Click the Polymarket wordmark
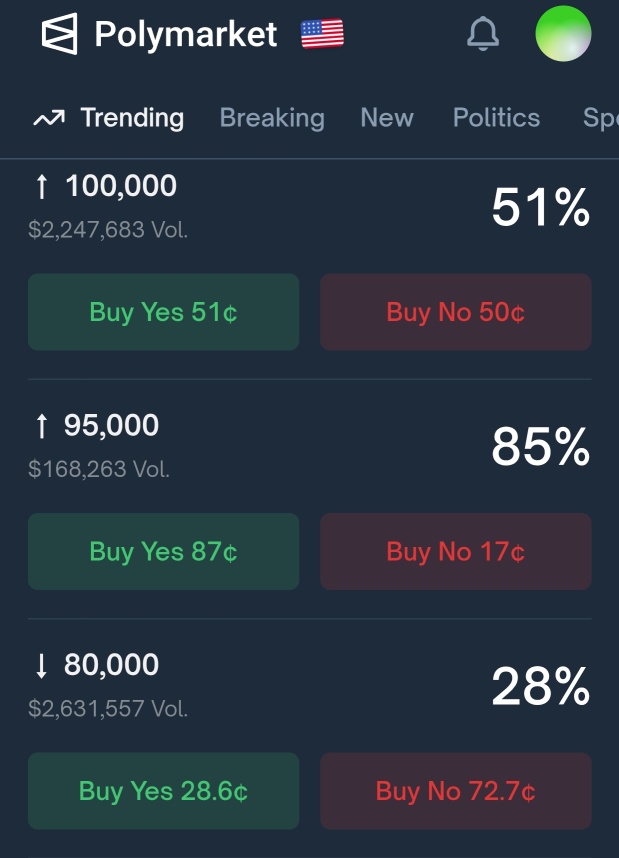This screenshot has width=619, height=858. click(x=186, y=34)
